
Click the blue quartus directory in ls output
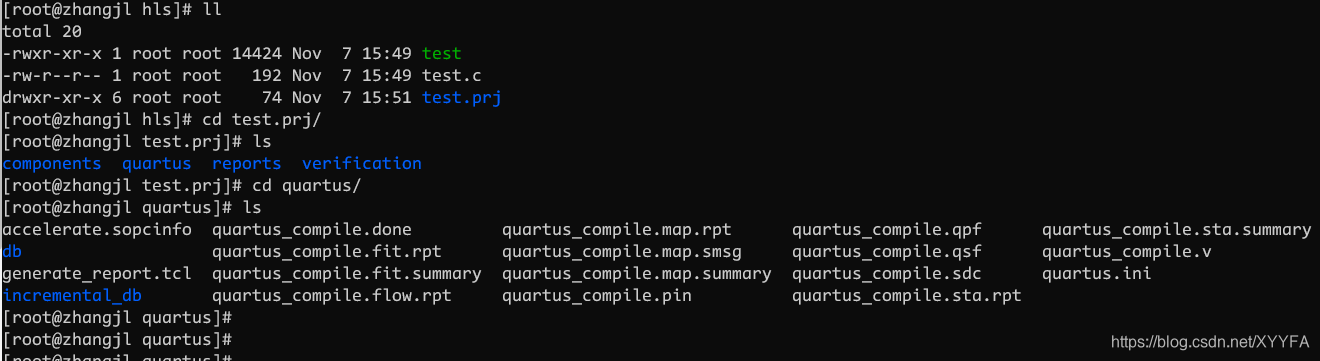157,163
